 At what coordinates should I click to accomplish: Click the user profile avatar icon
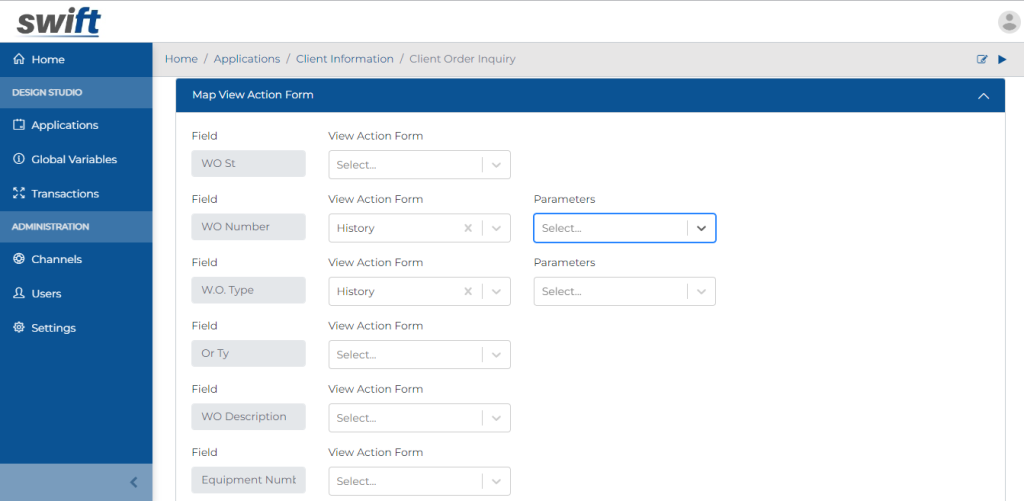click(1008, 21)
